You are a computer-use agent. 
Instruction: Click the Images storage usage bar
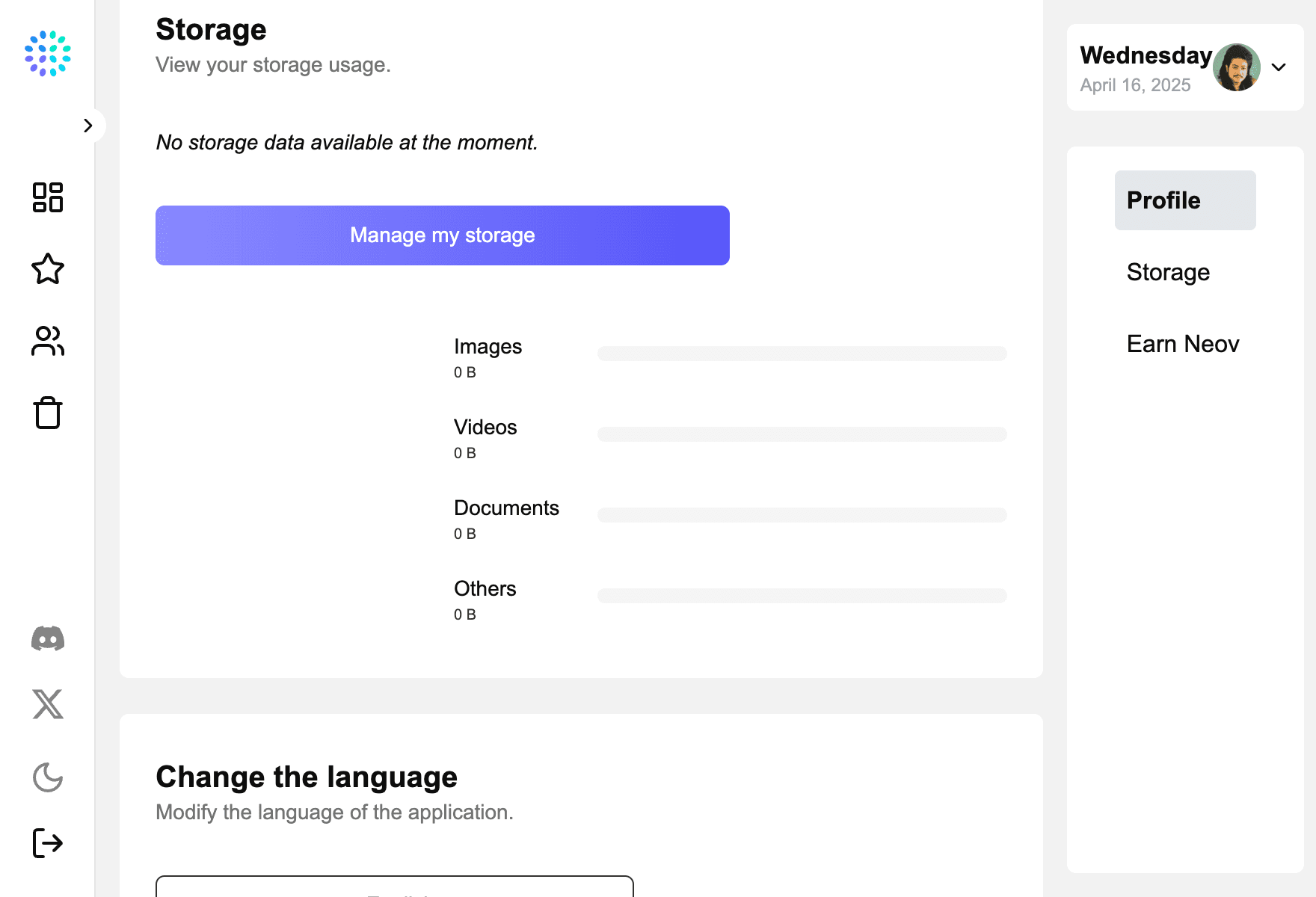802,354
